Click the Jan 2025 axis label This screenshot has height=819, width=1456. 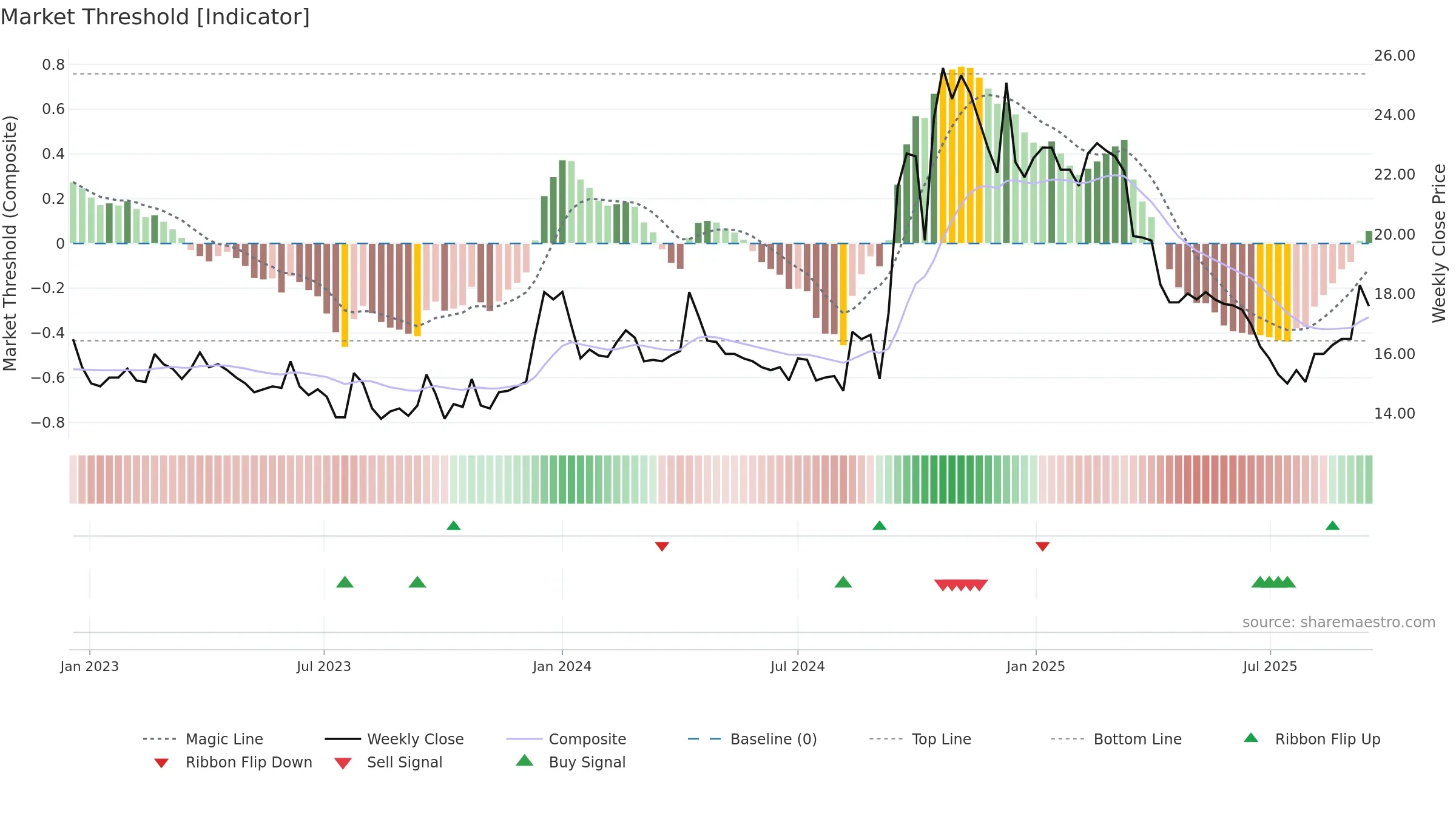coord(1036,666)
